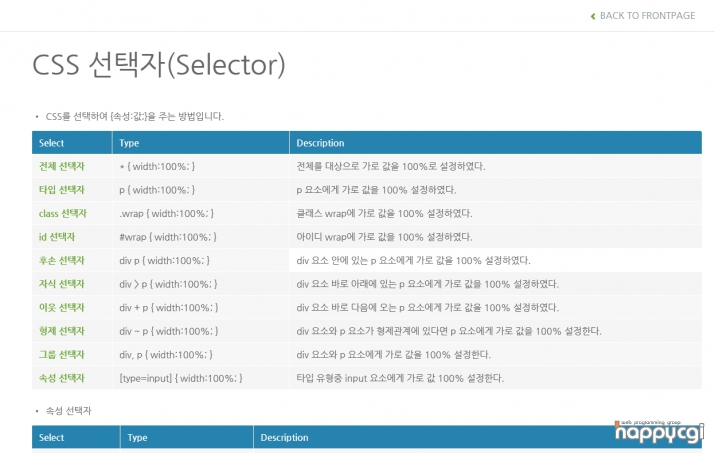Screen dimensions: 715x453
Task: Choose the 후손 선택자 row label
Action: coord(62,260)
